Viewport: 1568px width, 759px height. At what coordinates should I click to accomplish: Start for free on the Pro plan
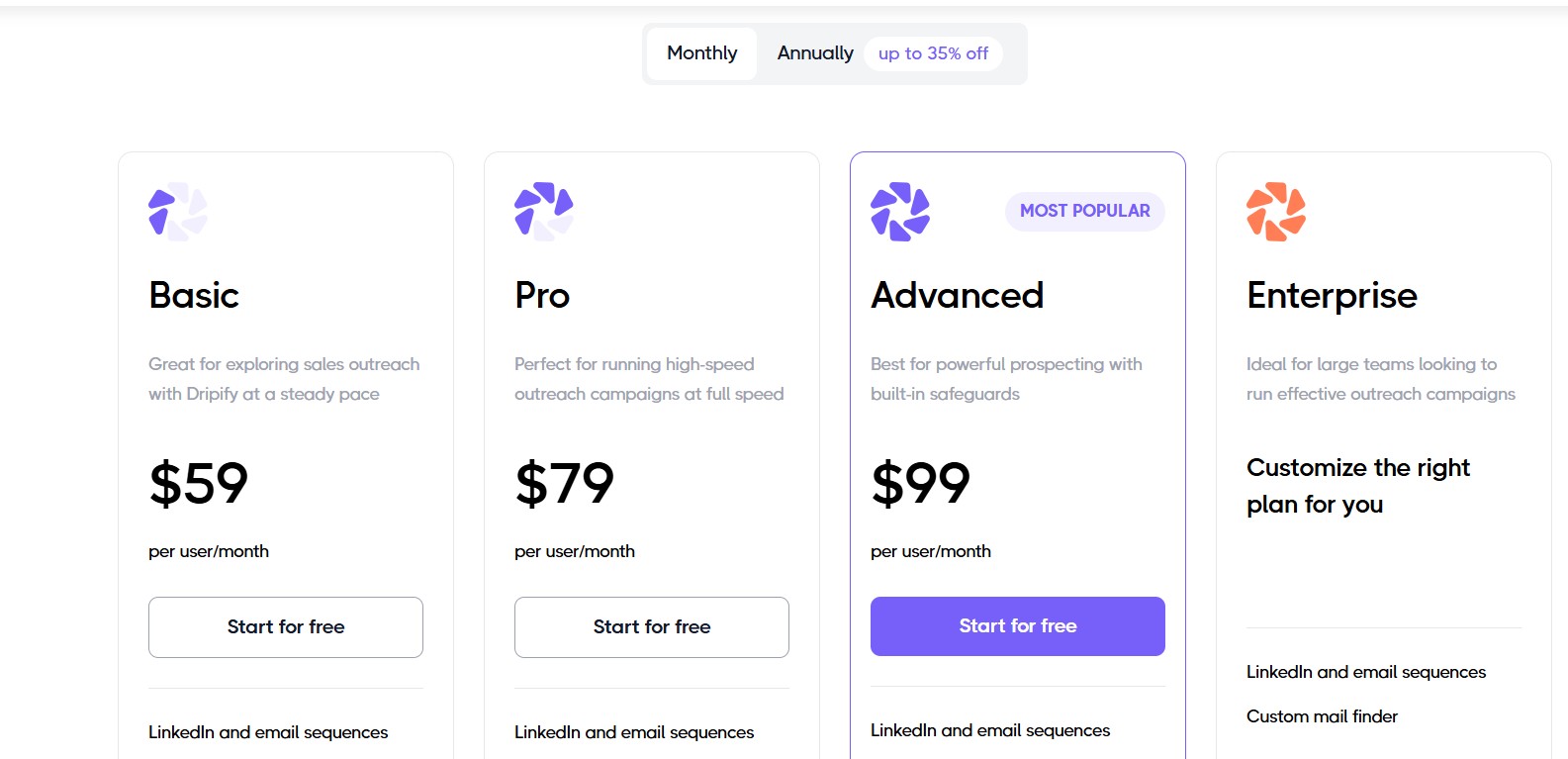[x=651, y=626]
